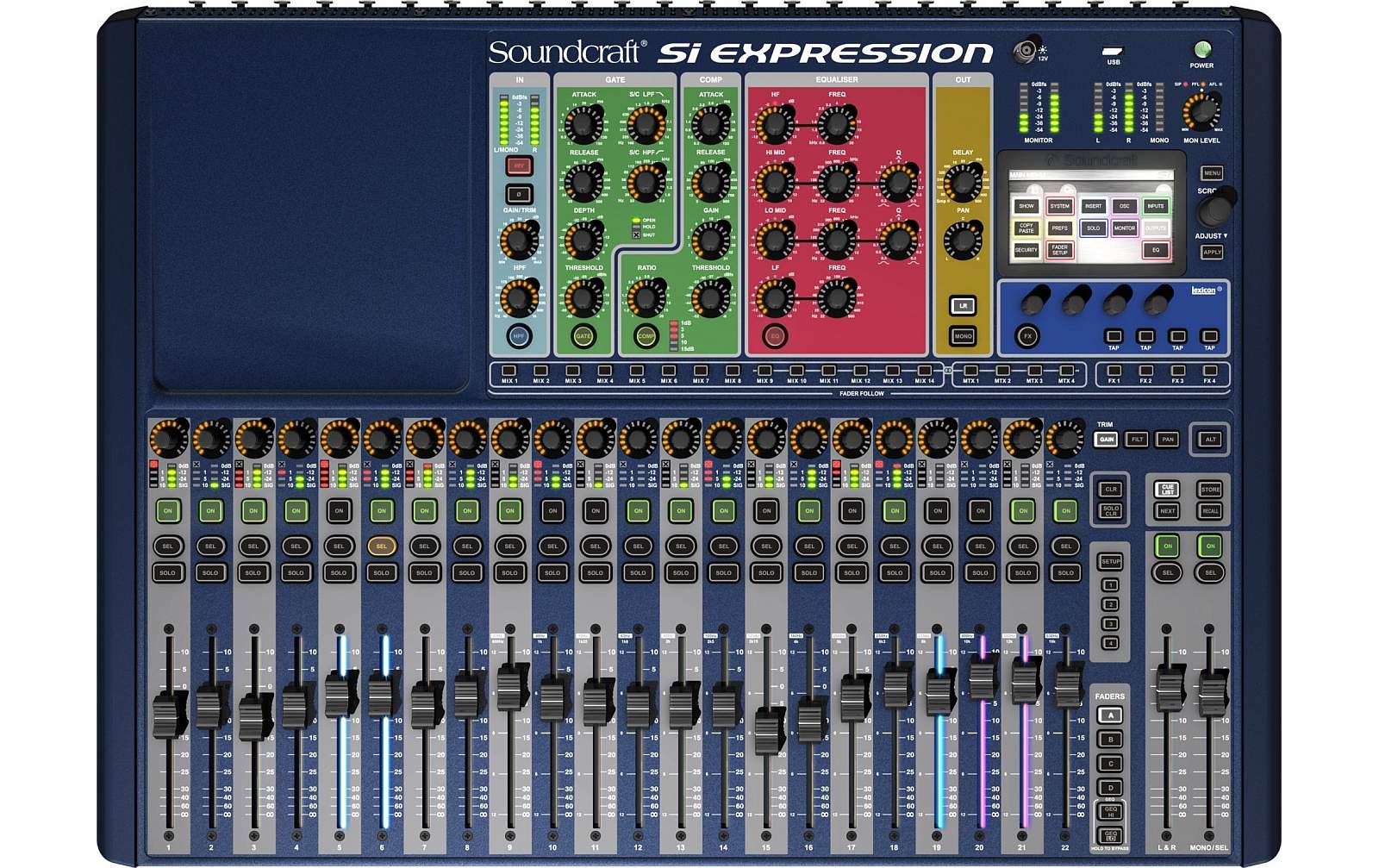Activate the GEQ HI button
Image resolution: width=1379 pixels, height=868 pixels.
(x=1110, y=811)
